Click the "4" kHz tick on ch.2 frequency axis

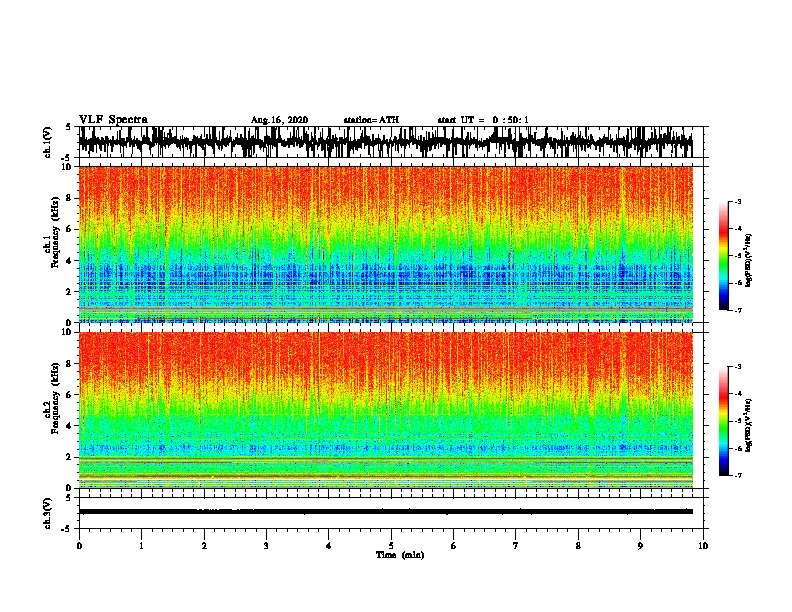point(70,426)
